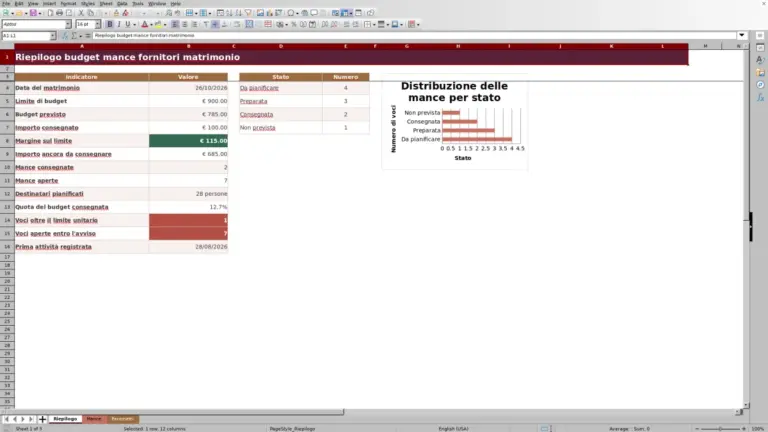Open the Sum function dropdown arrow
The height and width of the screenshot is (432, 768).
tap(80, 36)
